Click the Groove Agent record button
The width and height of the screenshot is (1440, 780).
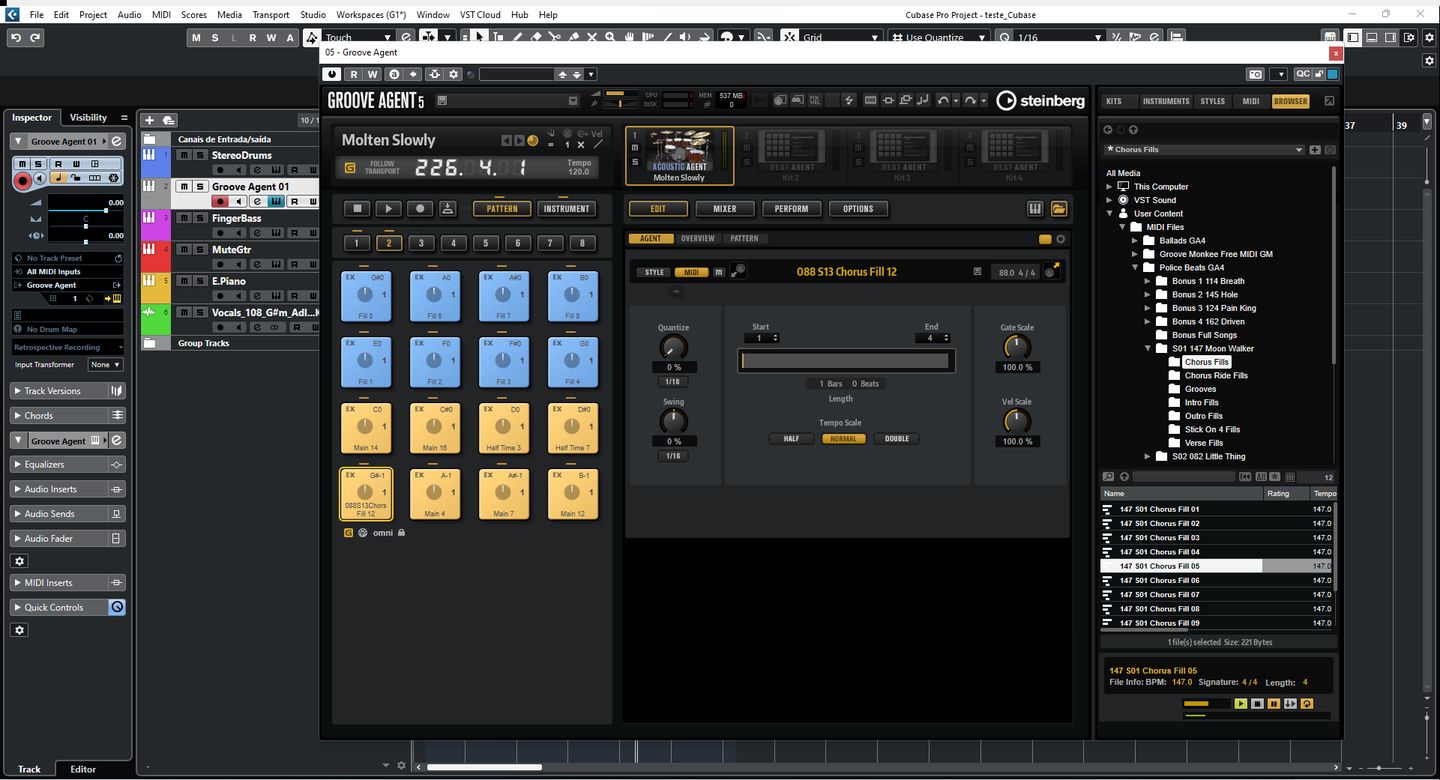pyautogui.click(x=420, y=209)
